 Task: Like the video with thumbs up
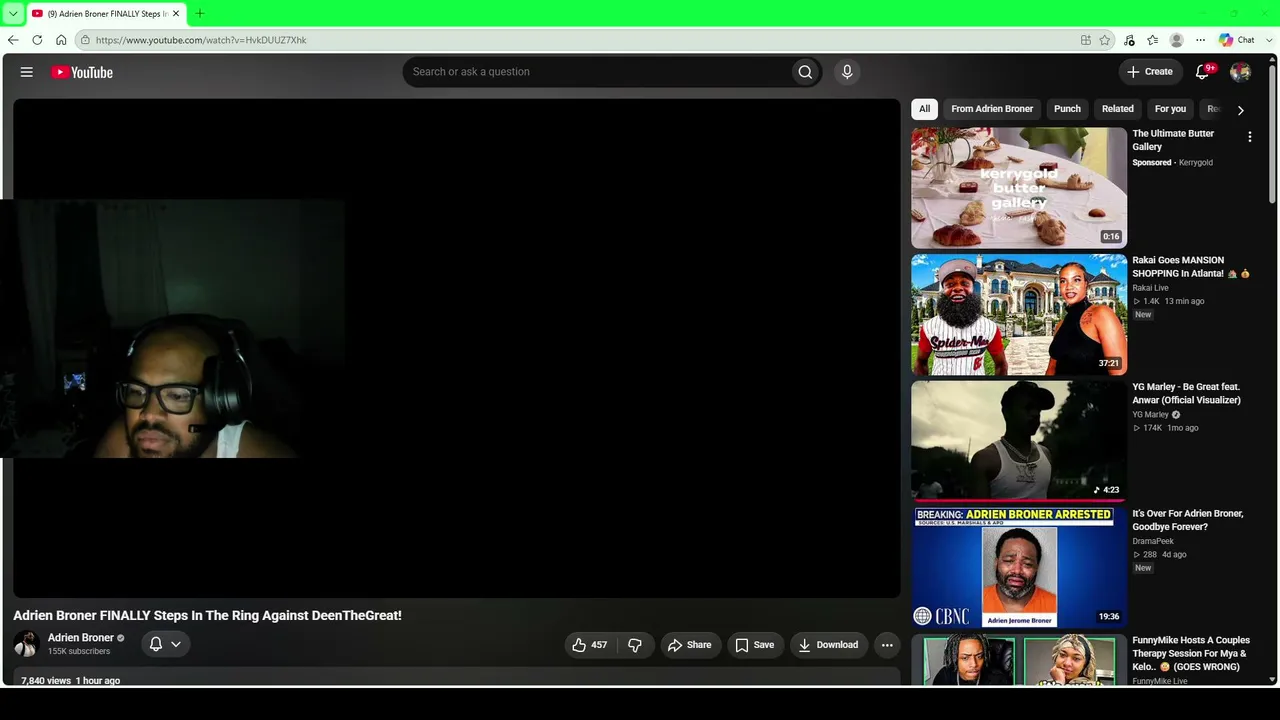click(x=589, y=645)
